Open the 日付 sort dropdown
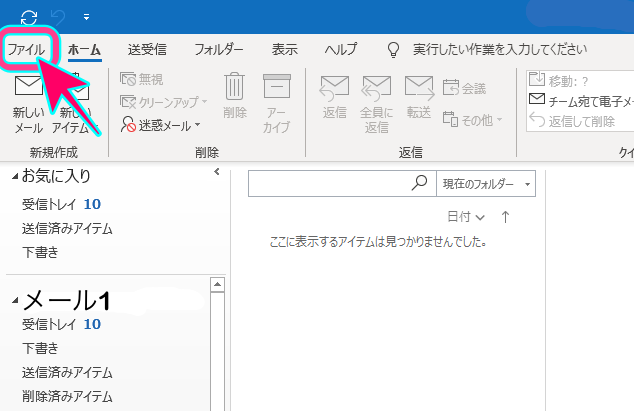 pyautogui.click(x=466, y=217)
